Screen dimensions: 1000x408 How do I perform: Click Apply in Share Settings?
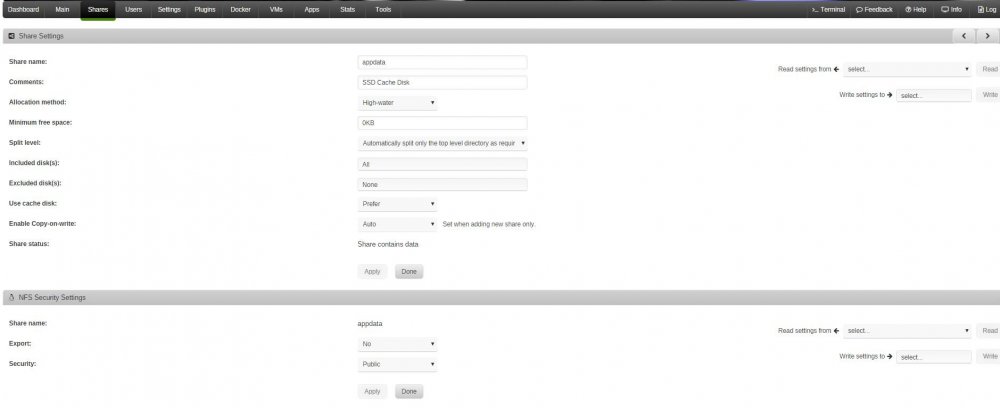point(372,272)
